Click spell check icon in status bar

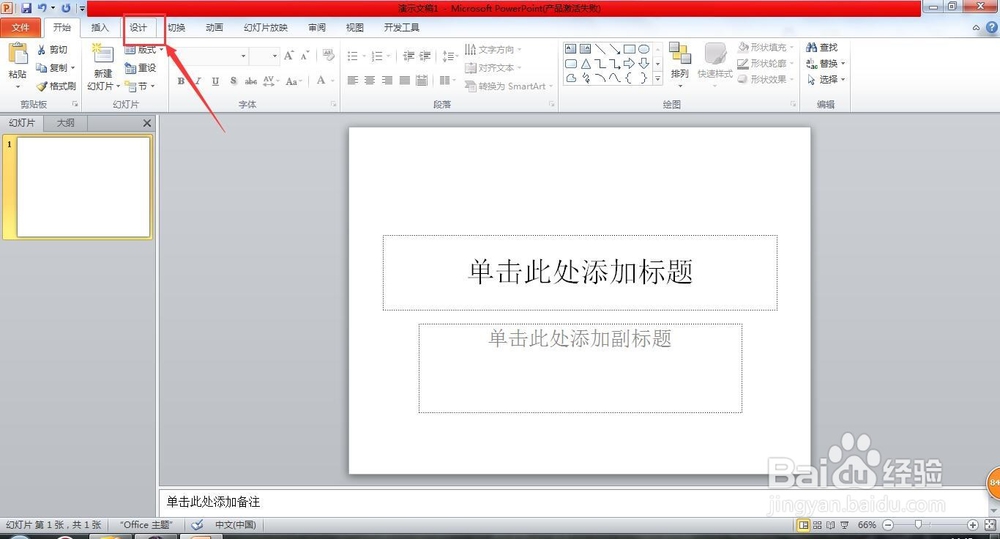[x=198, y=525]
